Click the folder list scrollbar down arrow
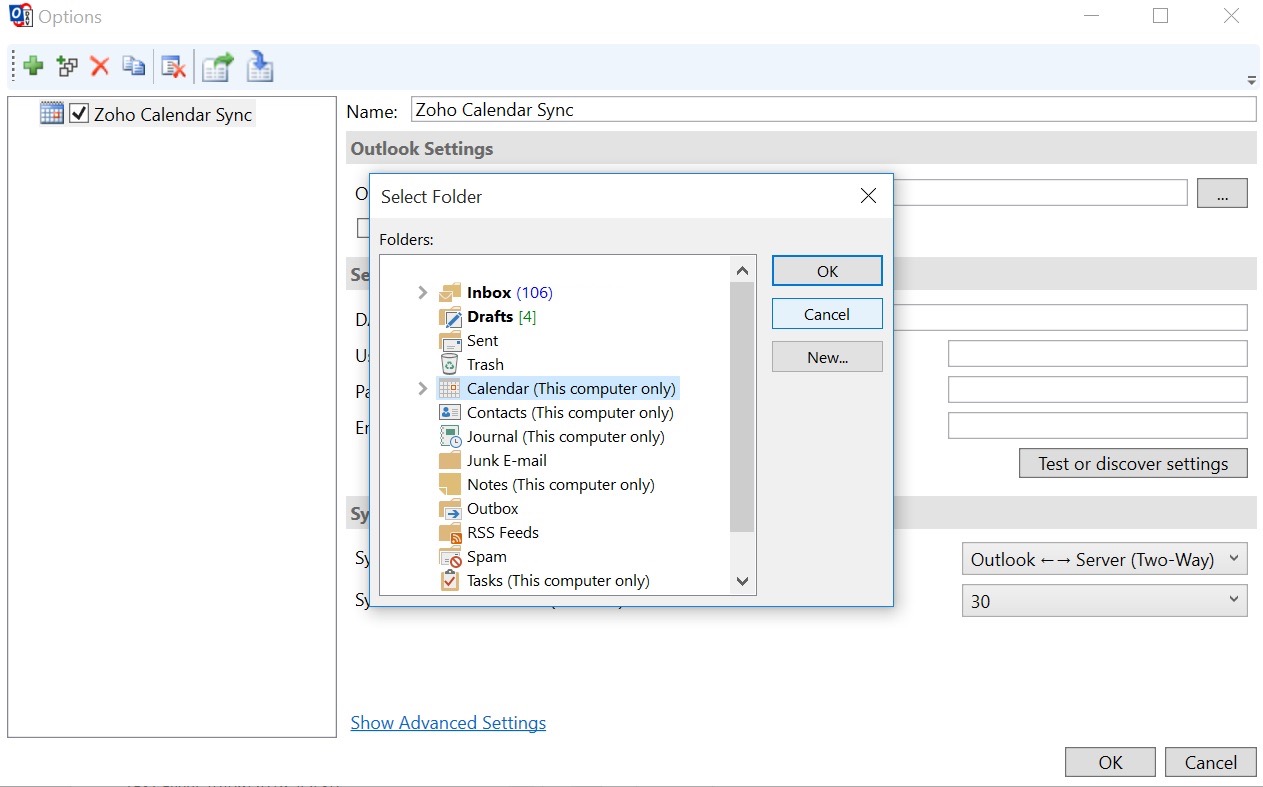1263x787 pixels. point(742,581)
